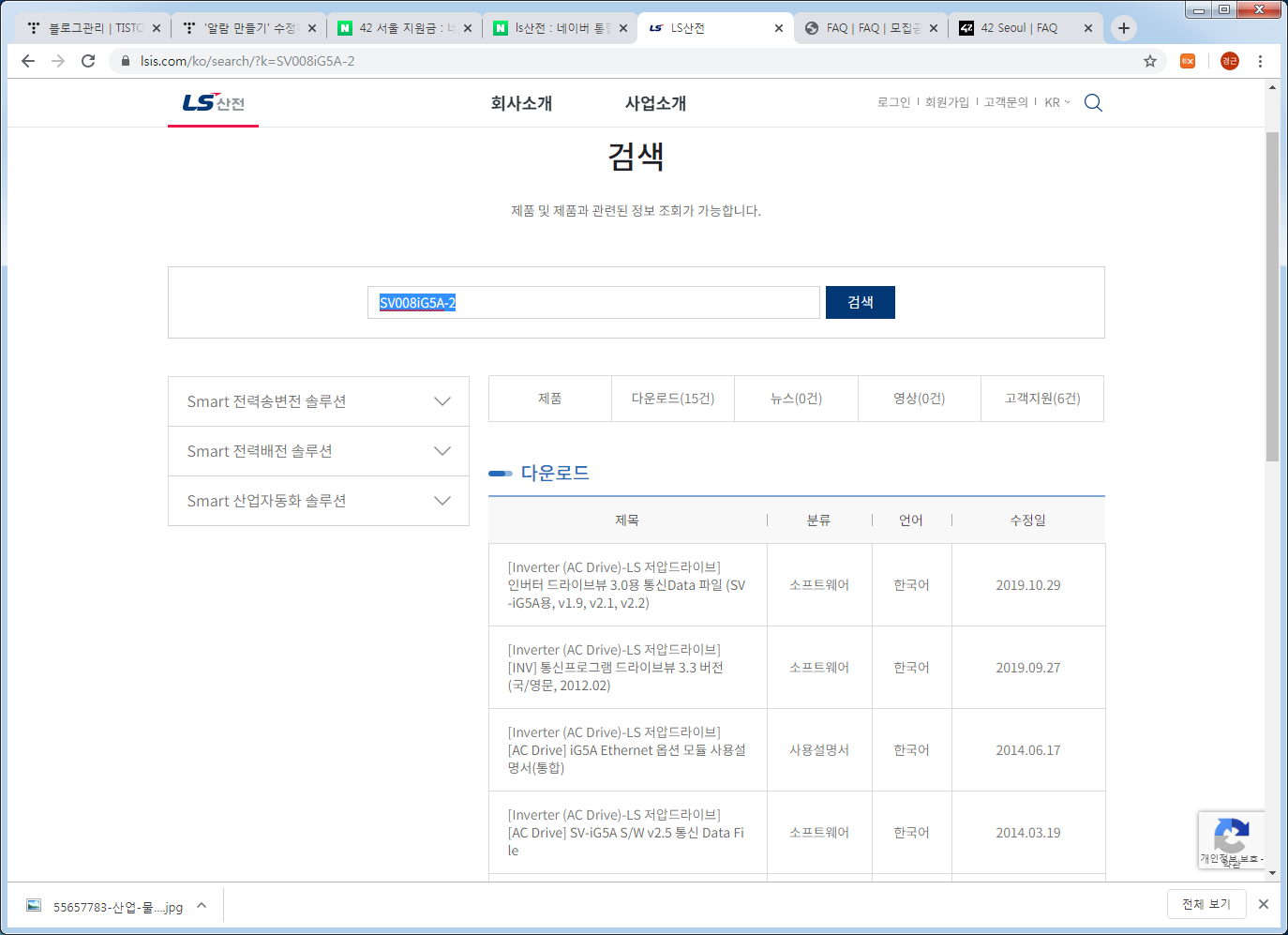Click the 2014.06.17 date cell
This screenshot has width=1288, height=935.
tap(1028, 750)
